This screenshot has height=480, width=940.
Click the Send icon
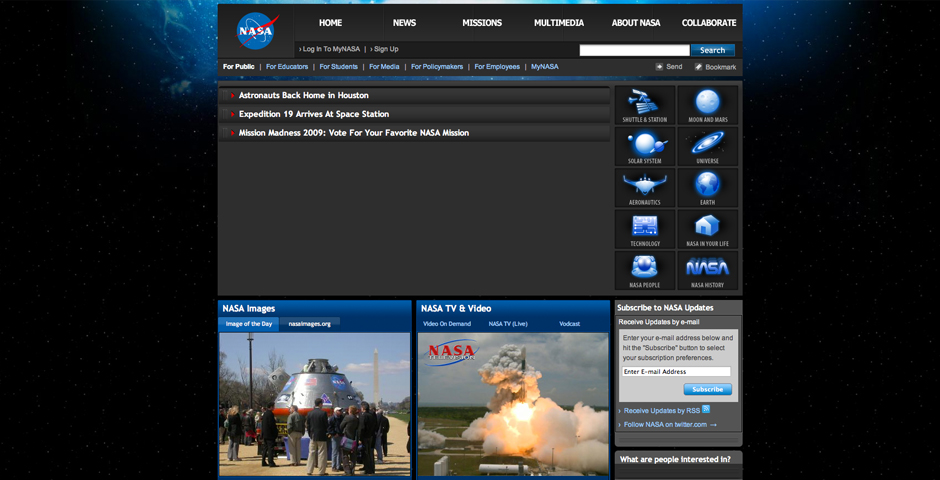[x=659, y=67]
